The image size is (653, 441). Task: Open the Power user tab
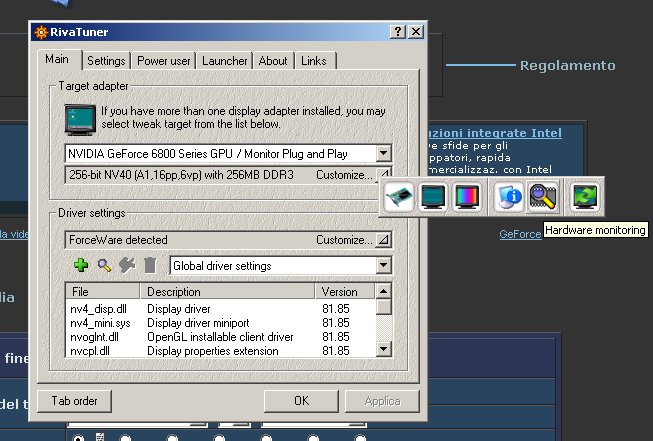164,61
